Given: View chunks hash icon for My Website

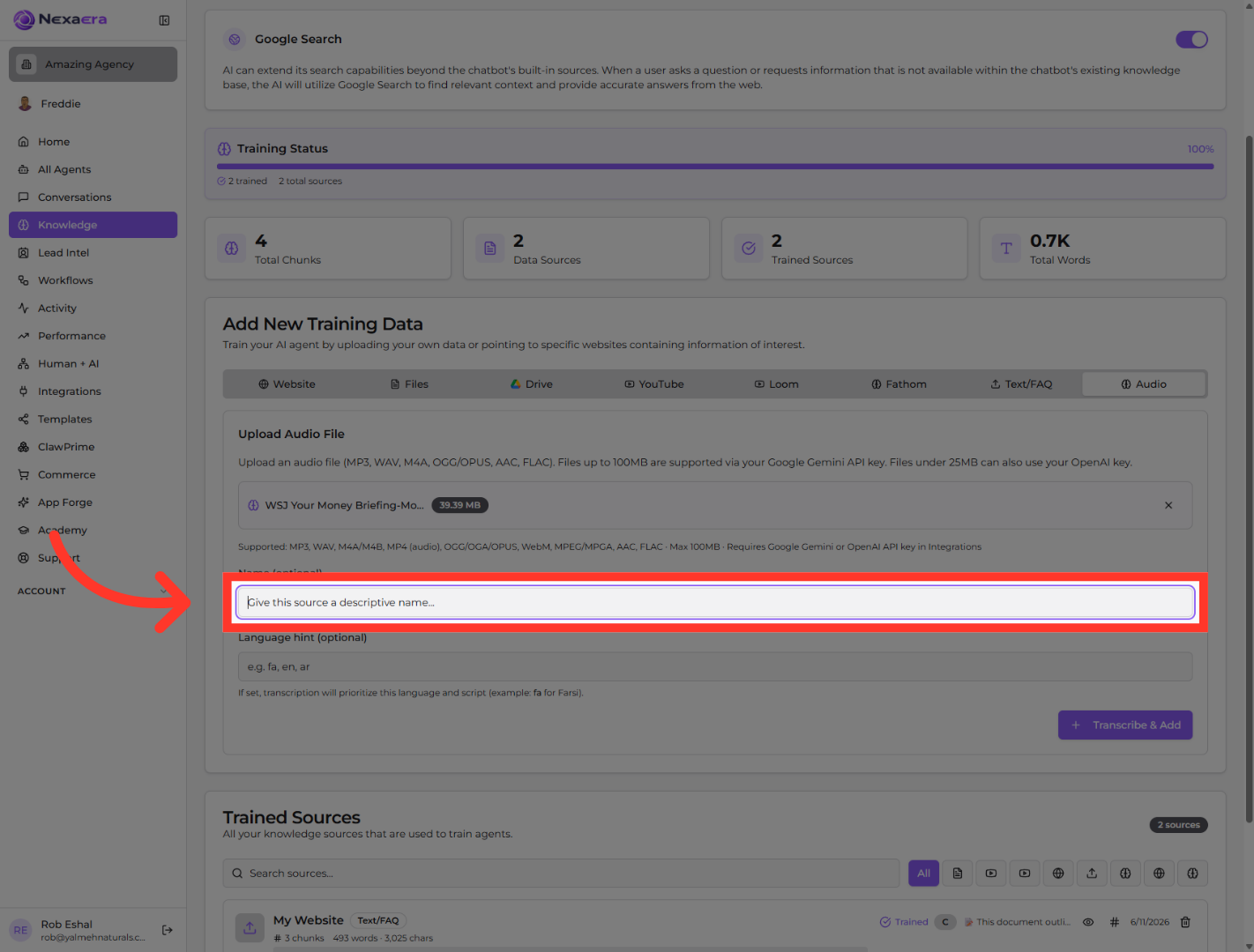Looking at the screenshot, I should click(1114, 922).
